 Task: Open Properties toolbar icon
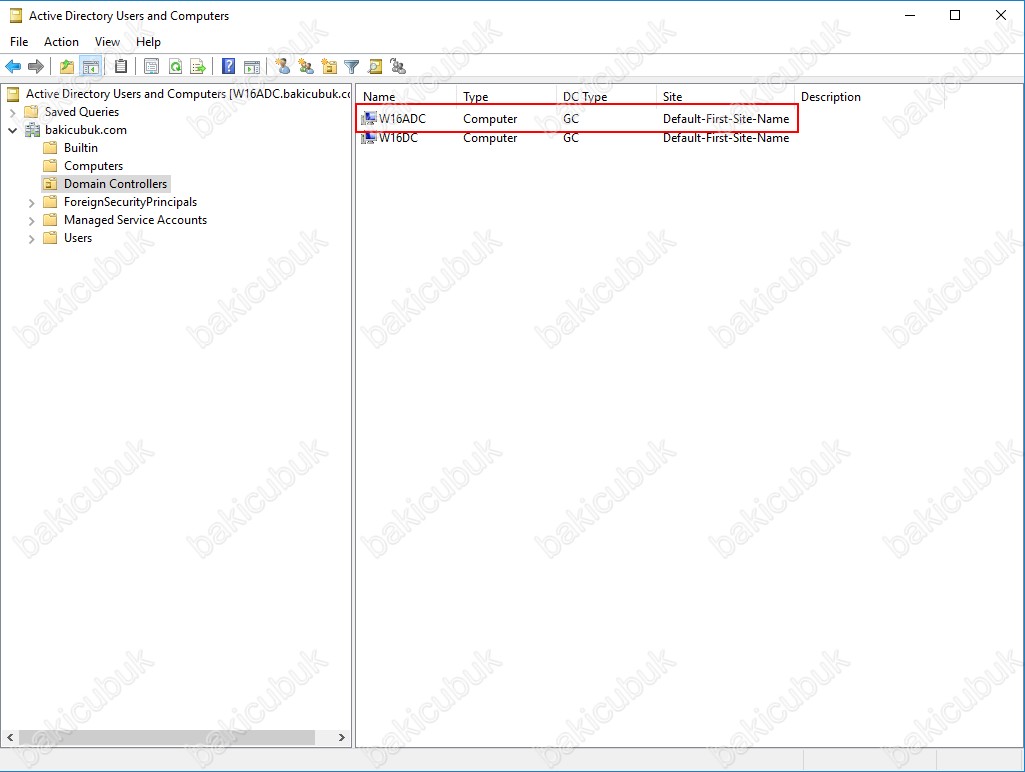pos(152,66)
